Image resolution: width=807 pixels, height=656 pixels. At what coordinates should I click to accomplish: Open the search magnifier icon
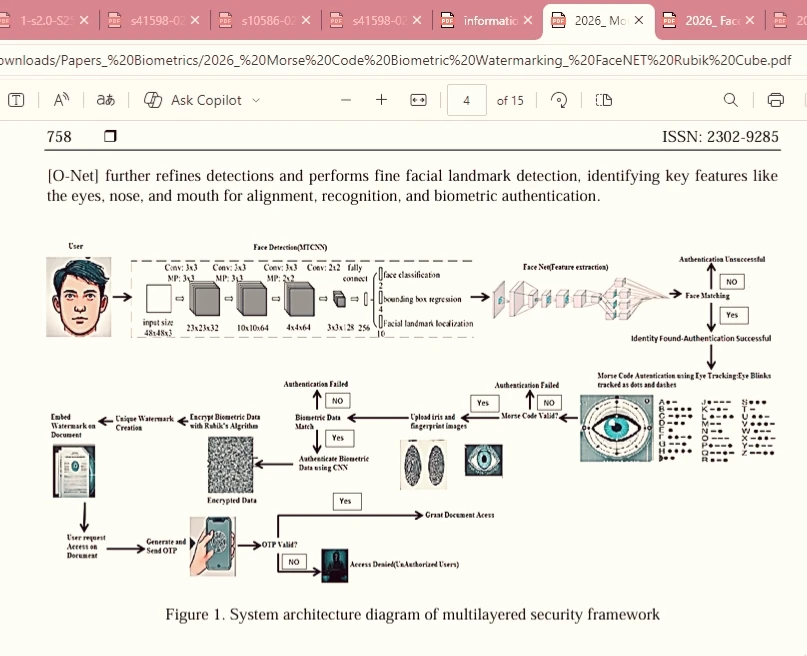point(731,100)
